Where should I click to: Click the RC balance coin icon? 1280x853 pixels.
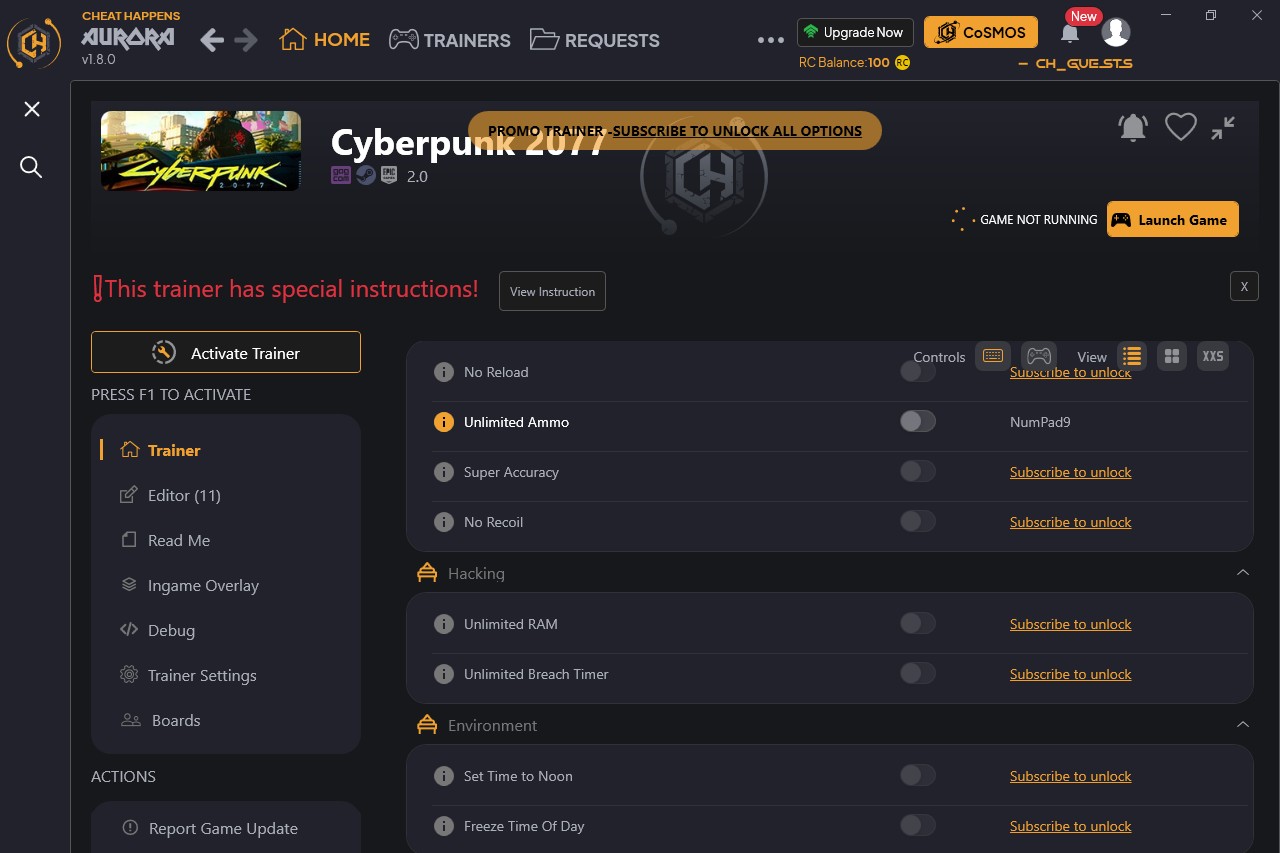902,62
